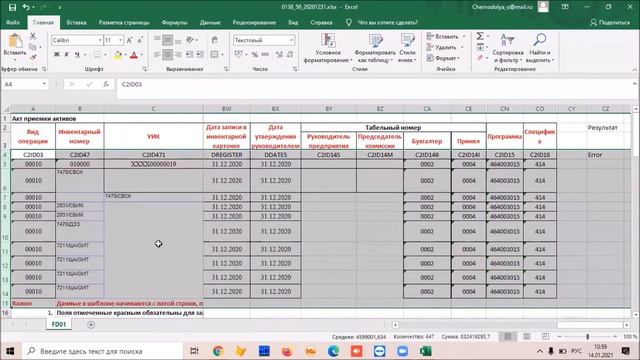The width and height of the screenshot is (640, 360).
Task: Click the Undo arrow in title bar
Action: click(x=26, y=7)
